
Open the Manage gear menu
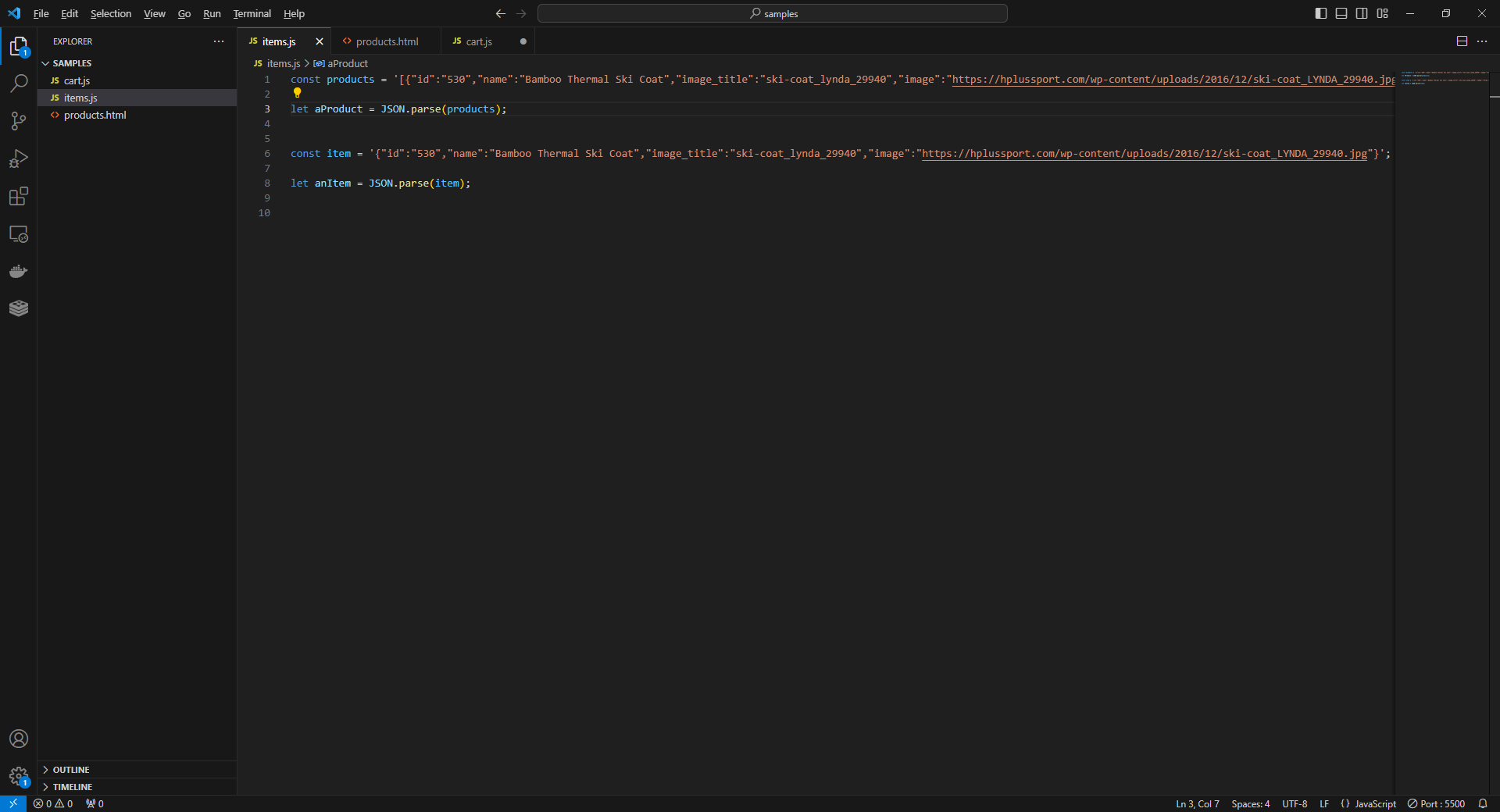coord(19,776)
